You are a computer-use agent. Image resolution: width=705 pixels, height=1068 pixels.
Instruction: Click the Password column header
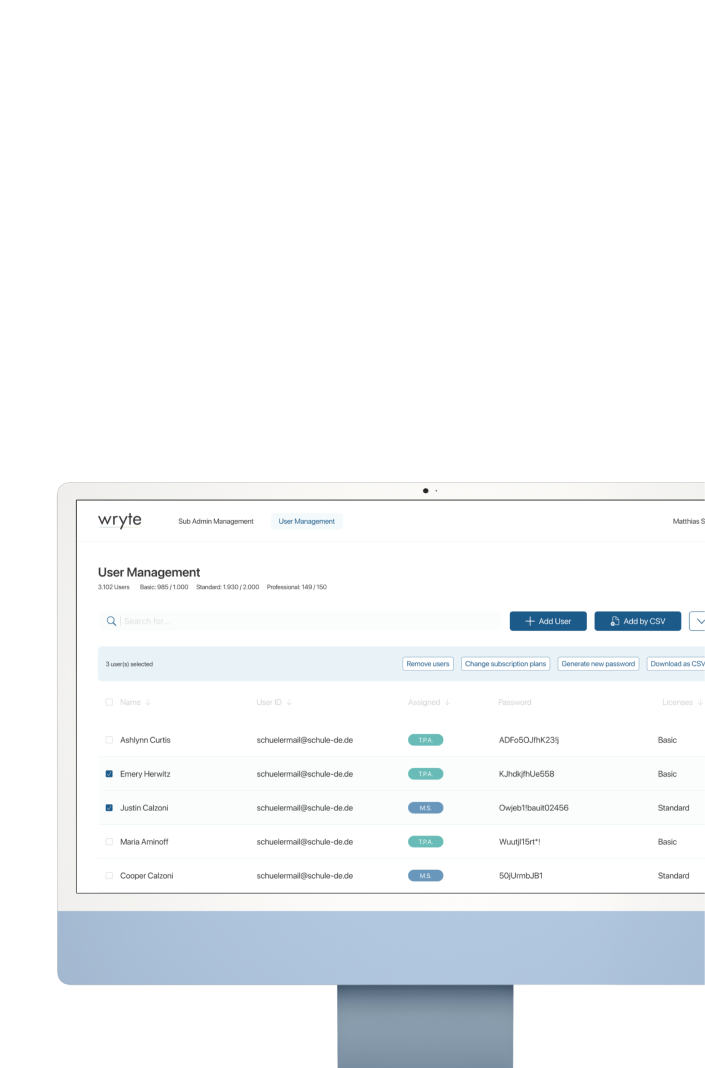coord(514,702)
